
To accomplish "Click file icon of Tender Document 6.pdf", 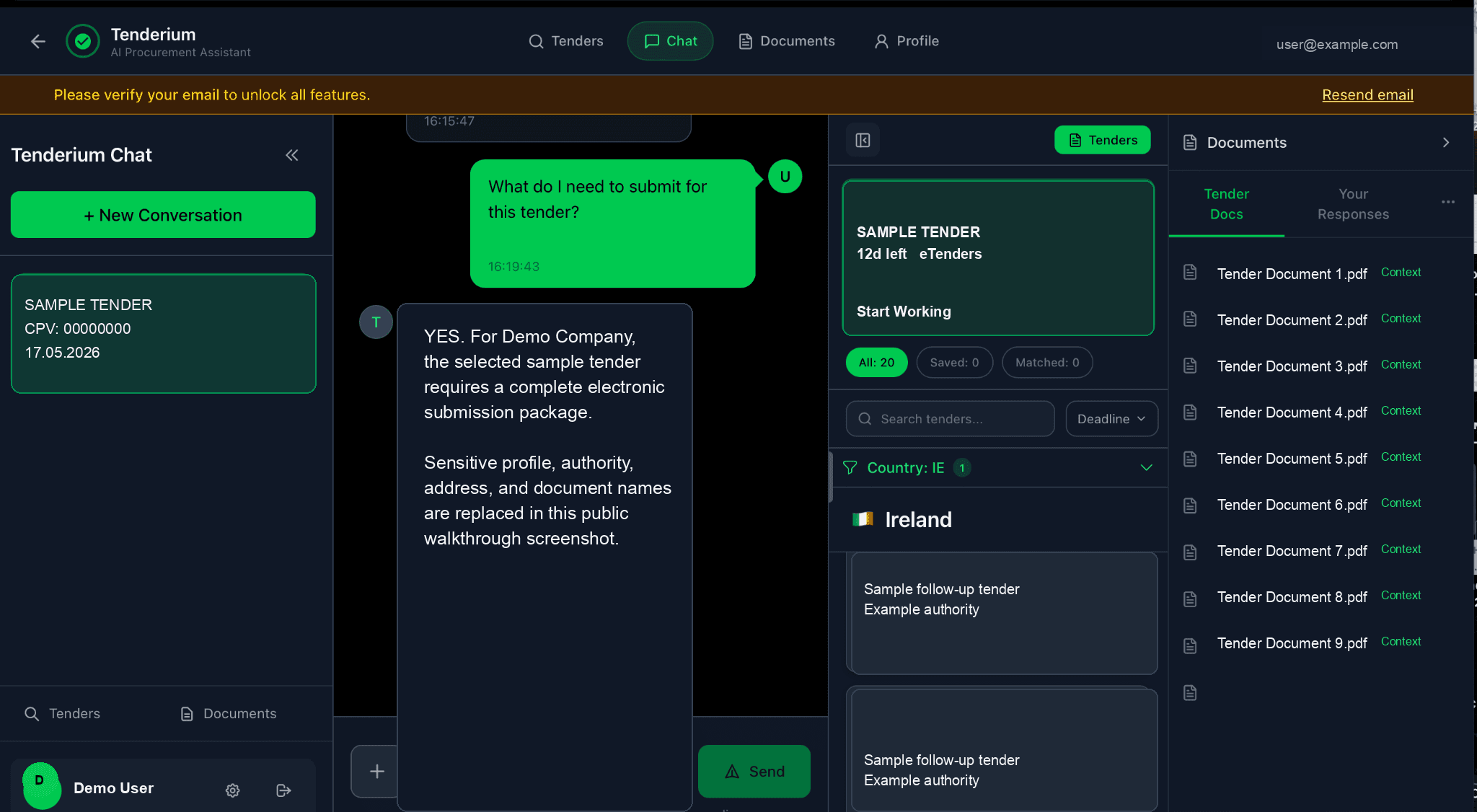I will pyautogui.click(x=1190, y=506).
